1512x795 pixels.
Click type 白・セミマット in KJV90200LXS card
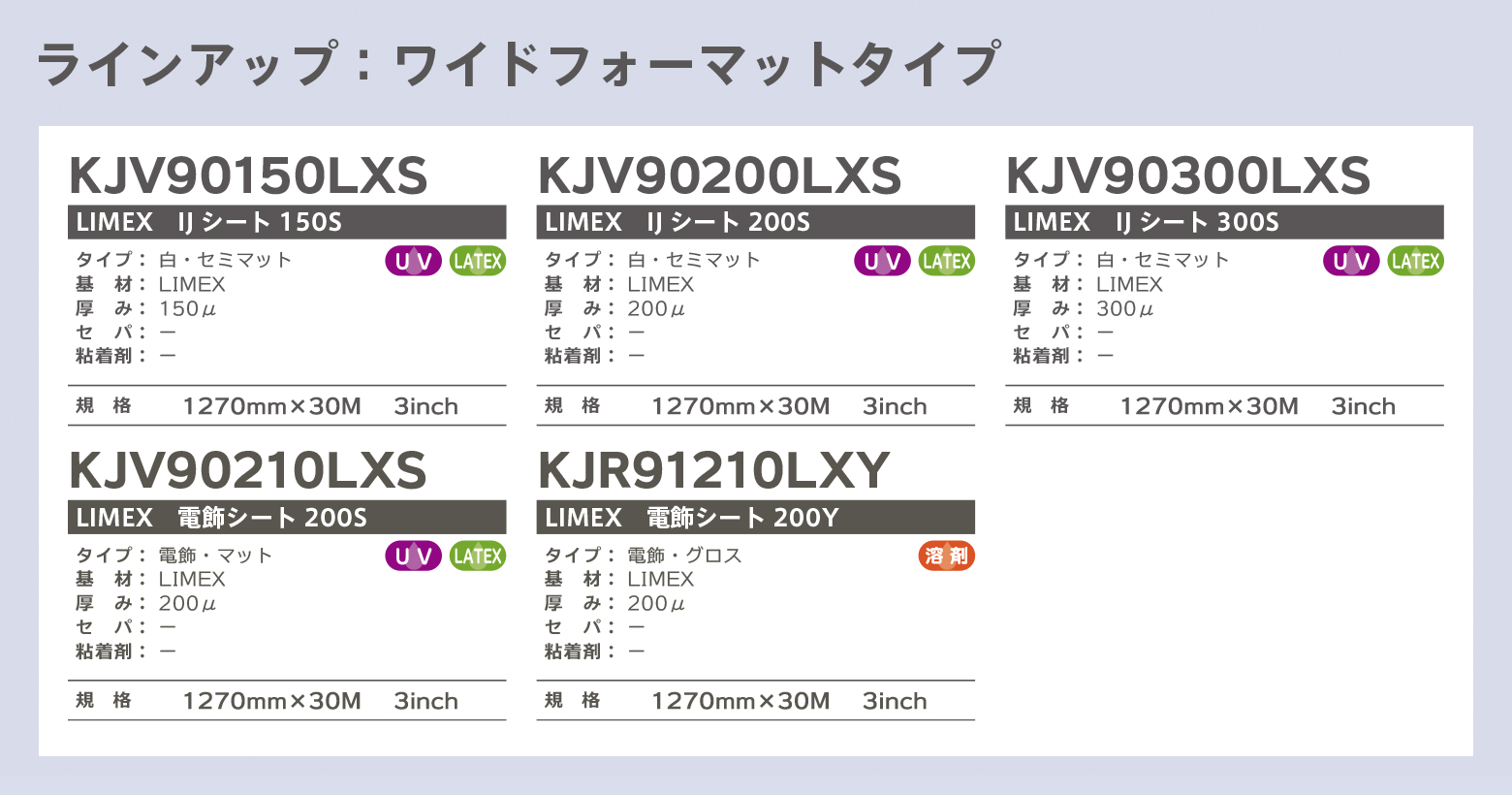coord(694,260)
